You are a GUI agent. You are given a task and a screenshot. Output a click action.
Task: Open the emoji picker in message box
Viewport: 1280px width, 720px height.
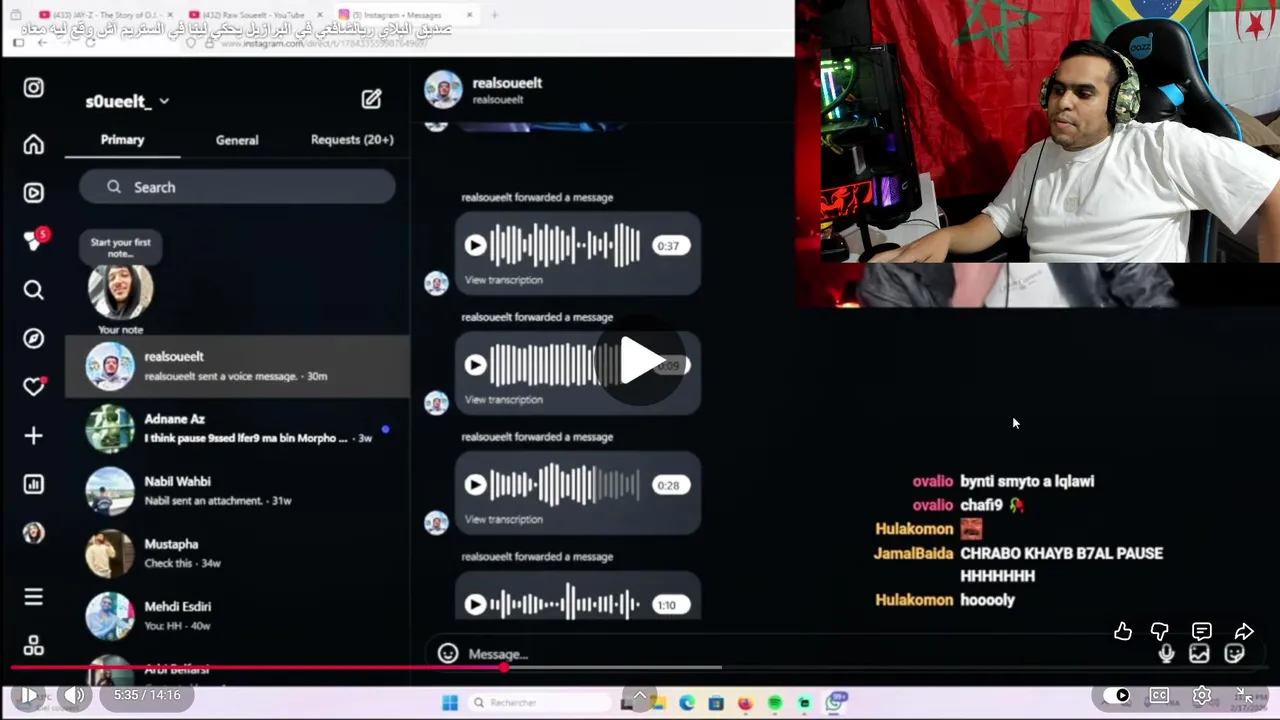tap(448, 653)
